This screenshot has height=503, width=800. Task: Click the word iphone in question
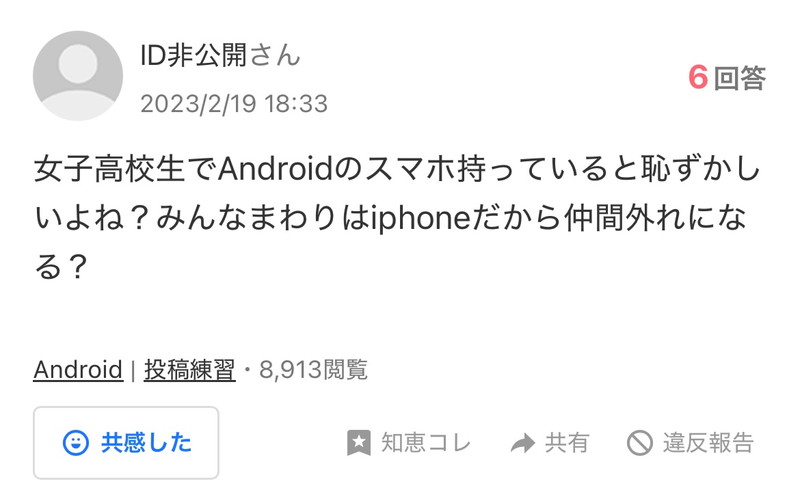[421, 219]
